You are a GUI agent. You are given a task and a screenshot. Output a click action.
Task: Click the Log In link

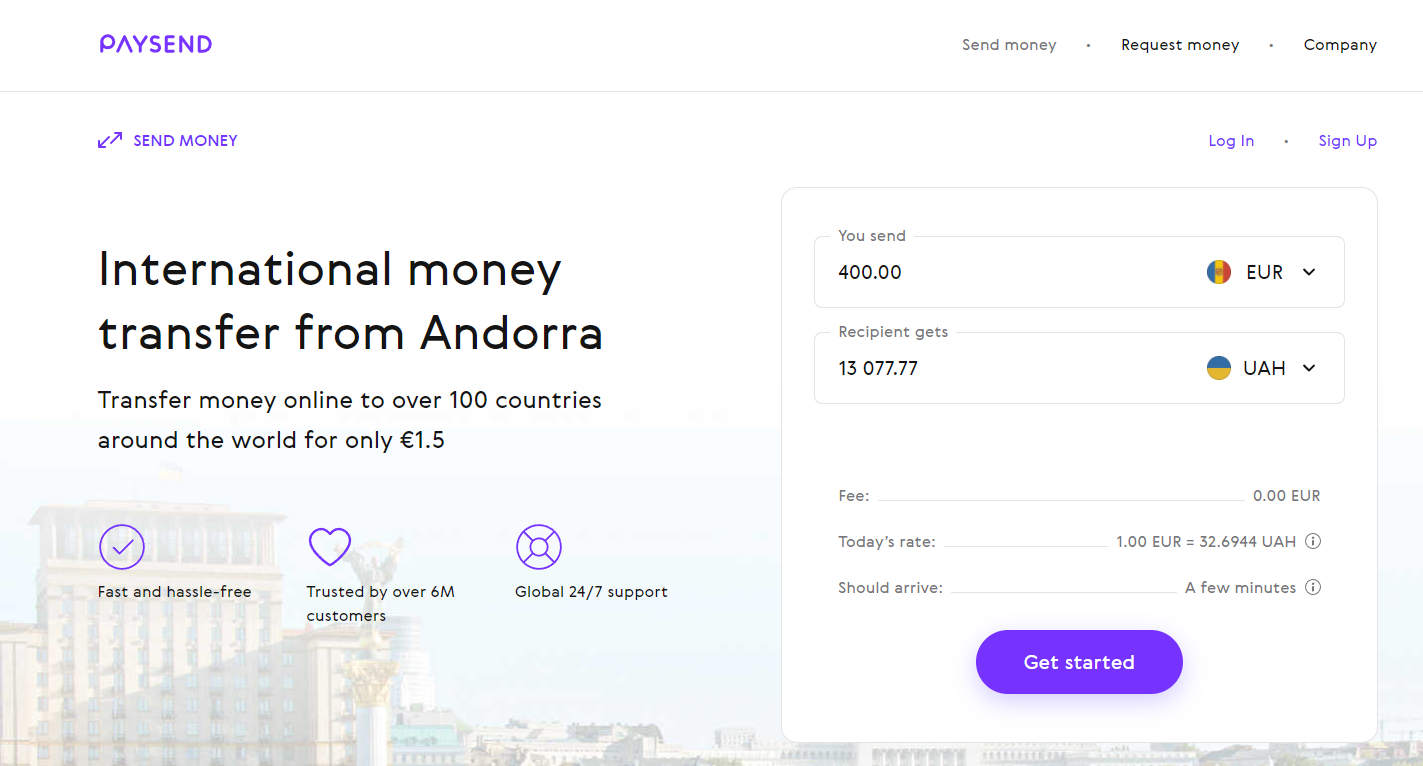point(1231,141)
